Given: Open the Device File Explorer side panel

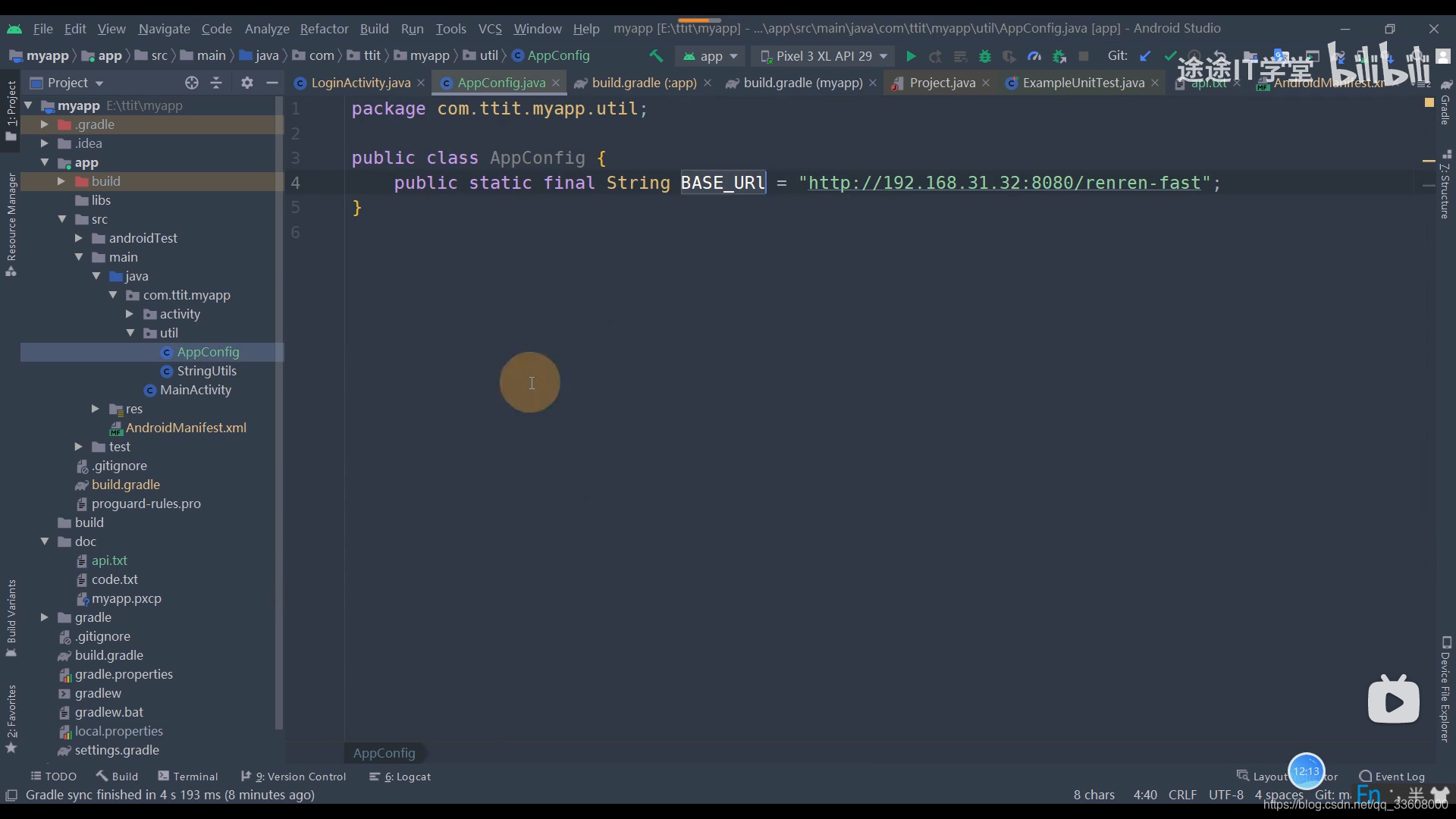Looking at the screenshot, I should click(x=1445, y=689).
